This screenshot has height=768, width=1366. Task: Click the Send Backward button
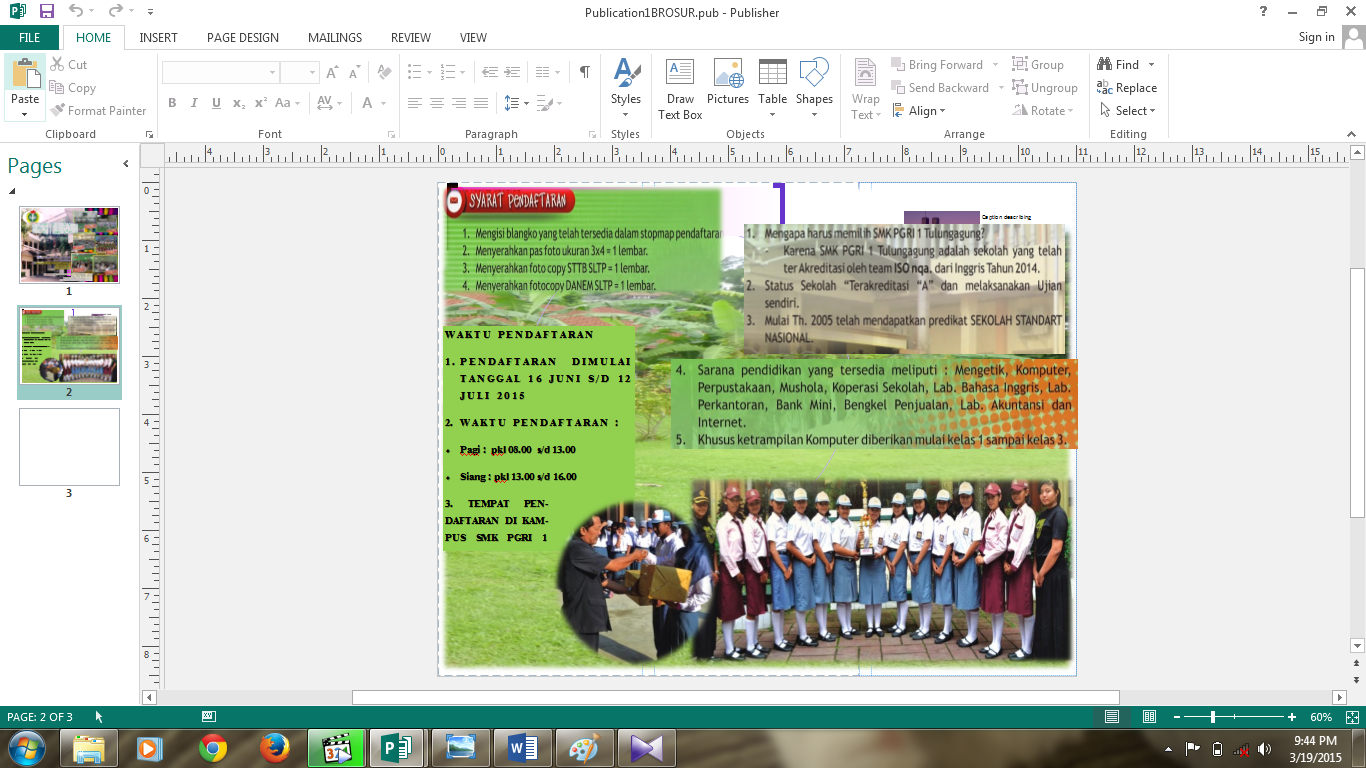(x=939, y=88)
